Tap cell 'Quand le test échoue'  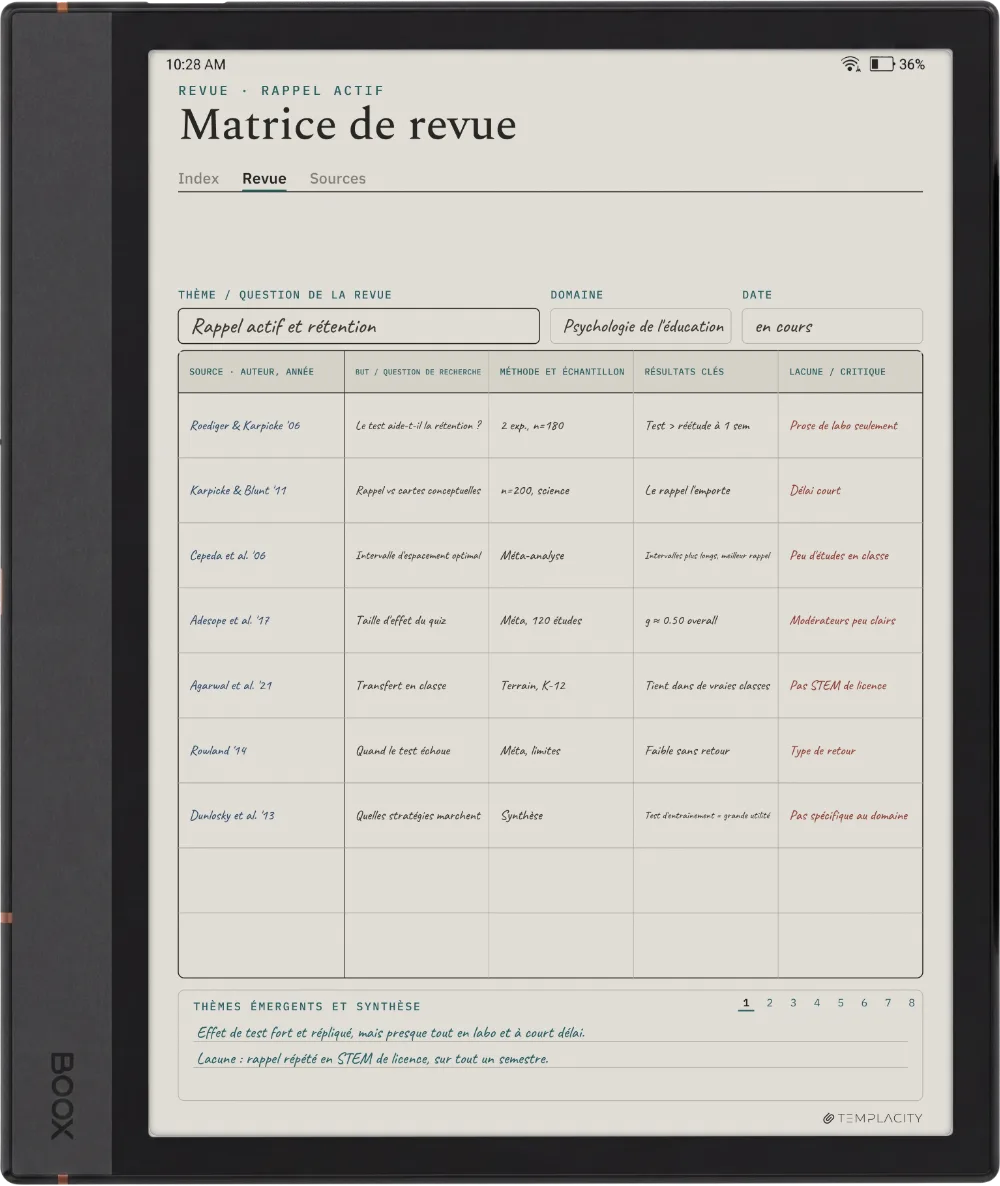pos(417,750)
